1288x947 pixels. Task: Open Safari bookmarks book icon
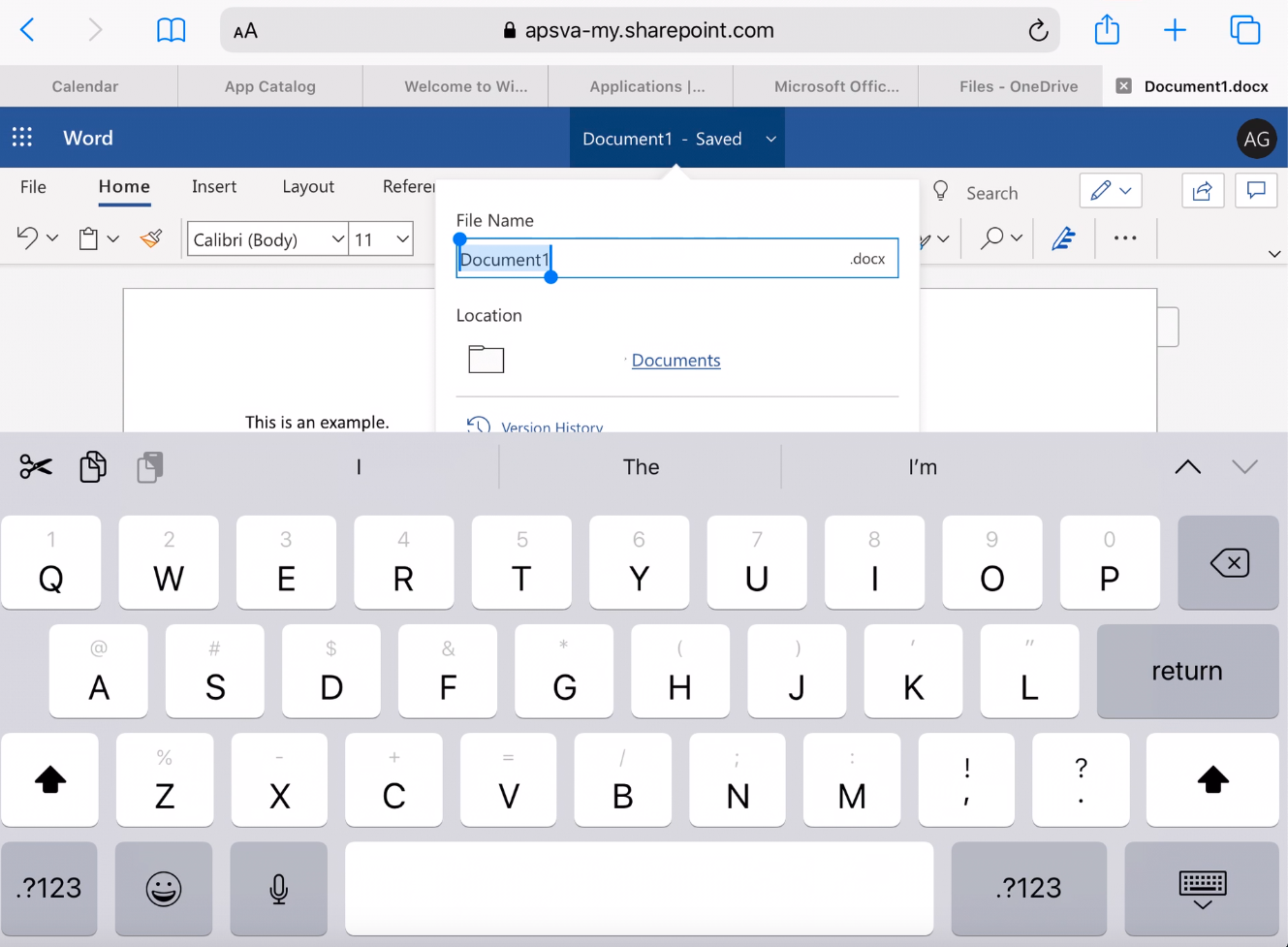click(171, 30)
